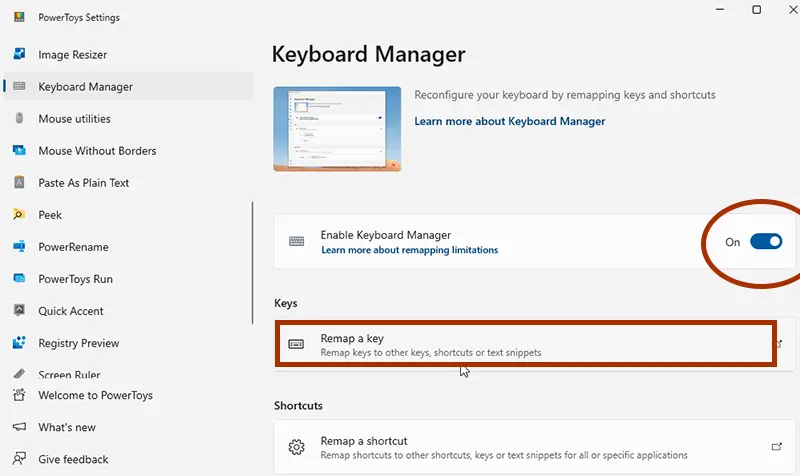This screenshot has width=800, height=476.
Task: Open Mouse Without Borders settings
Action: pos(128,151)
